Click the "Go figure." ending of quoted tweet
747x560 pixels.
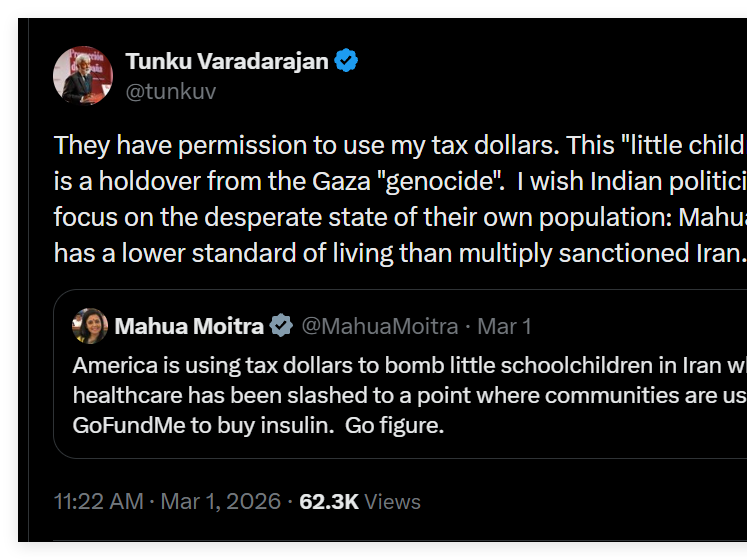coord(394,426)
